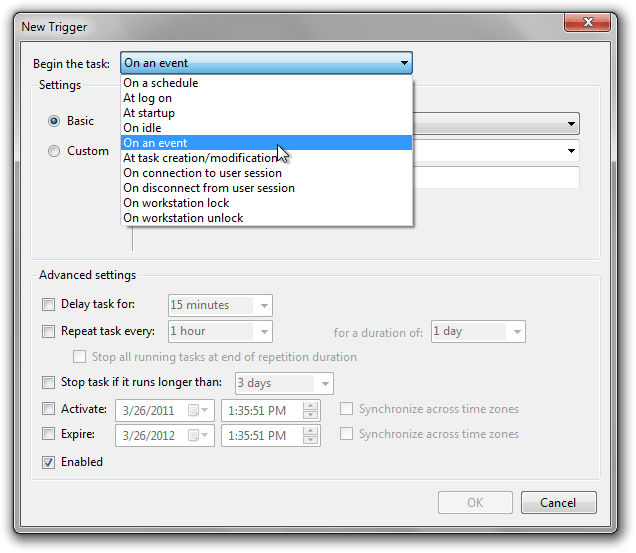Choose On workstation lock option

click(266, 203)
